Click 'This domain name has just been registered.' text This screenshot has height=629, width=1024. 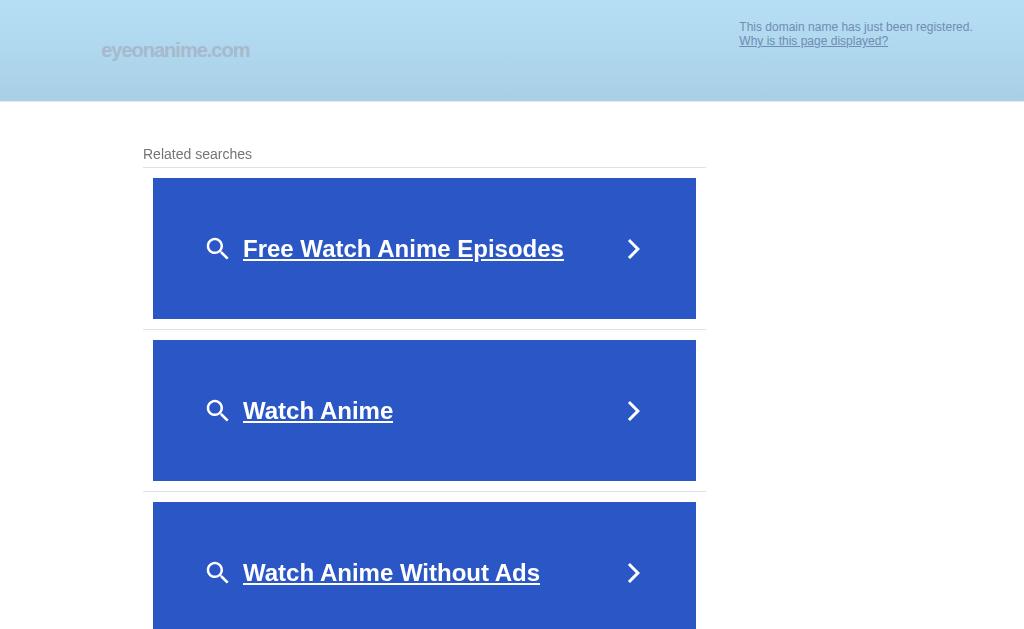click(856, 27)
